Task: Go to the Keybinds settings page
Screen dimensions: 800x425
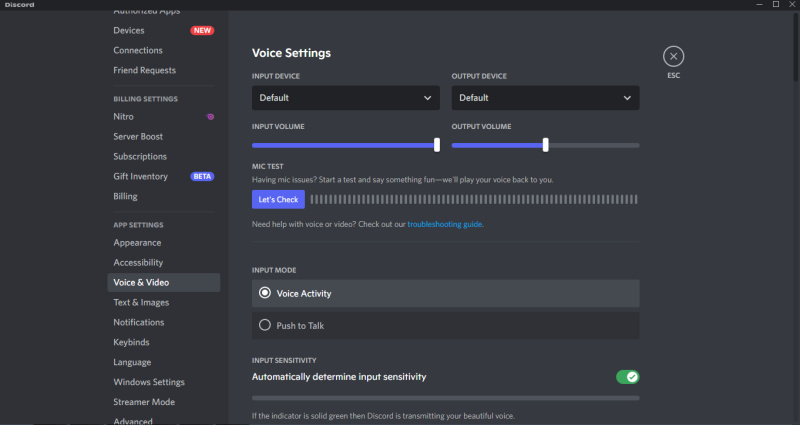Action: [132, 342]
